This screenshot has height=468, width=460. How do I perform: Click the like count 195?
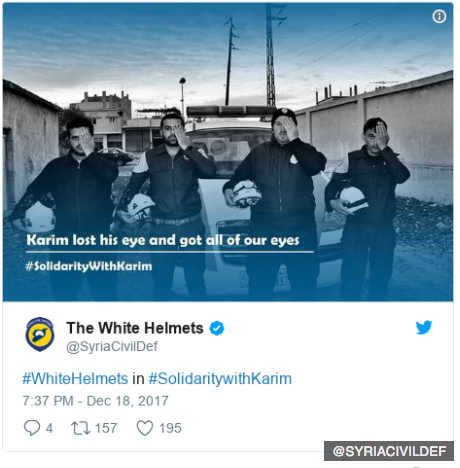[x=170, y=428]
